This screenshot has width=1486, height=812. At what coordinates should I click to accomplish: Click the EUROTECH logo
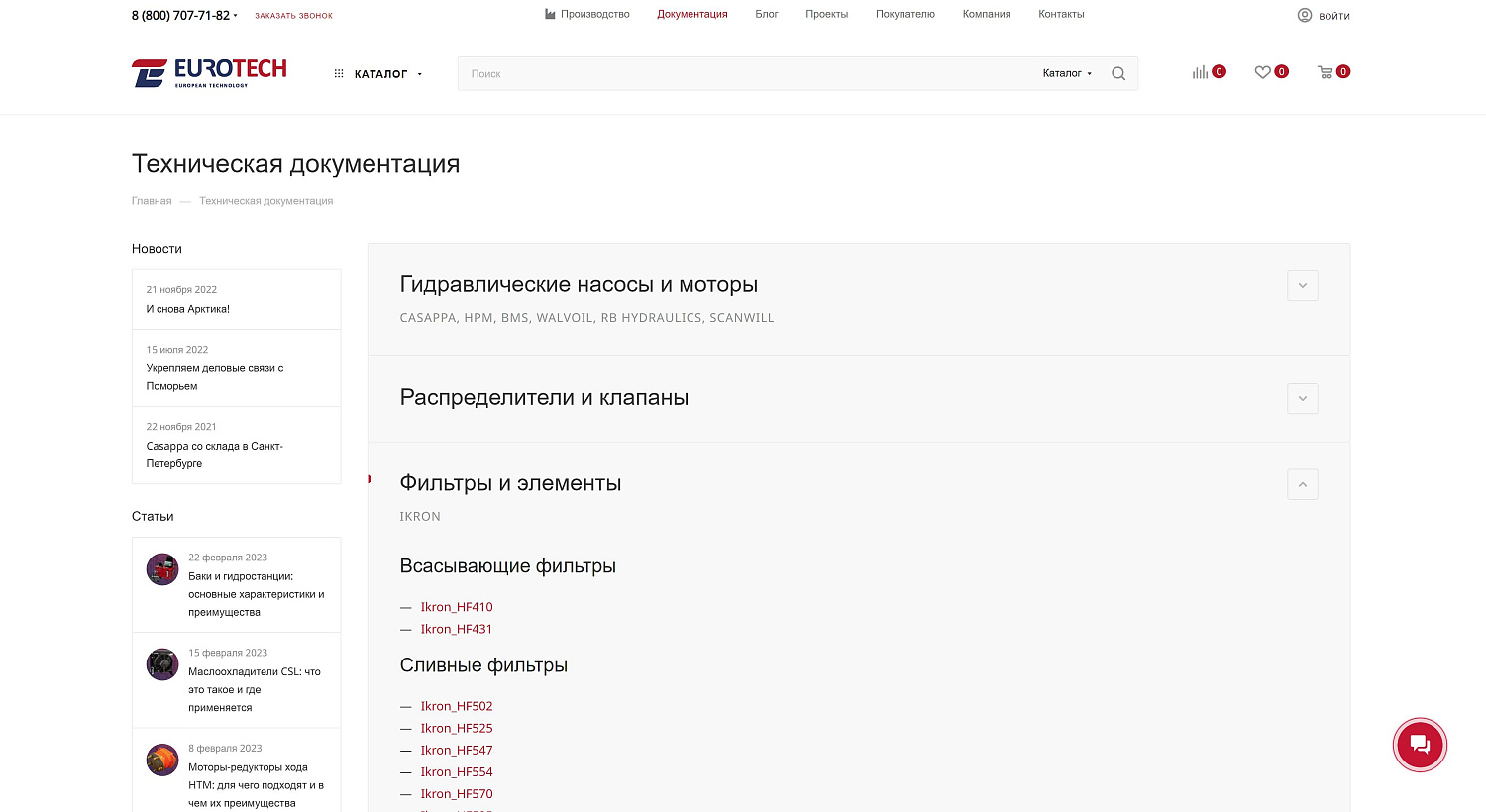pyautogui.click(x=209, y=72)
